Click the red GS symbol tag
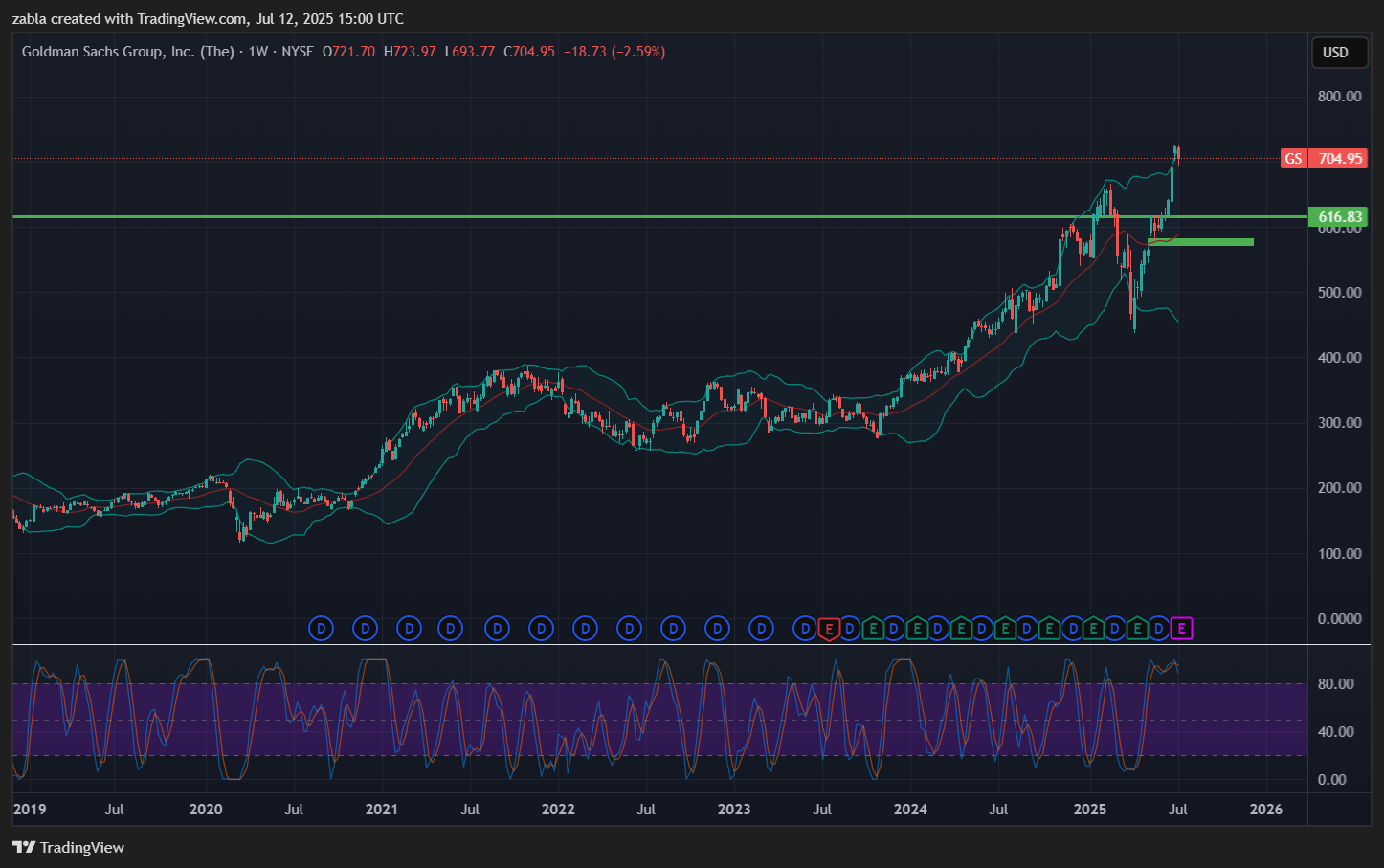The image size is (1384, 868). [x=1294, y=159]
